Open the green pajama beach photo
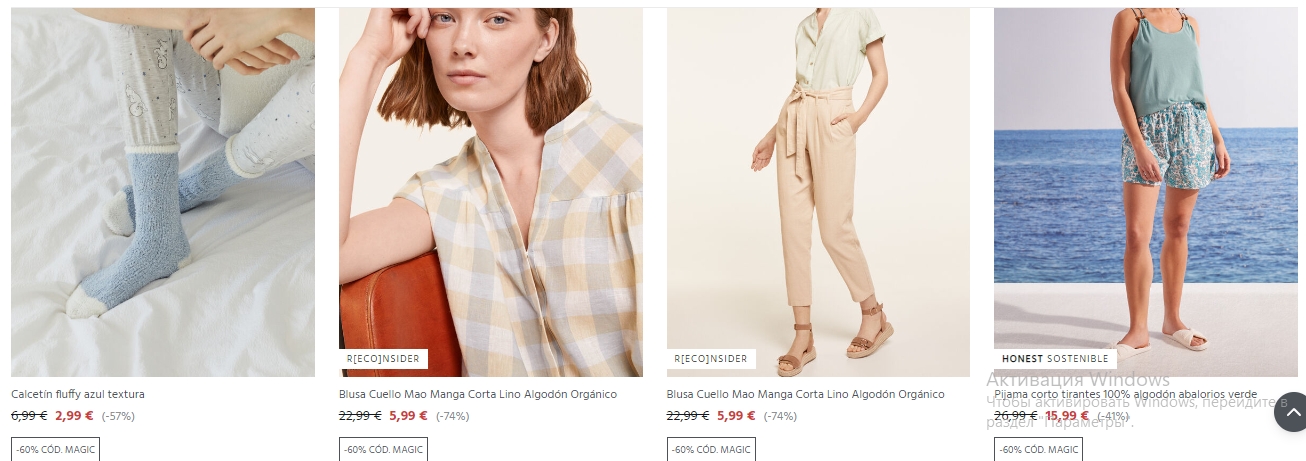1306x461 pixels. pos(1145,192)
